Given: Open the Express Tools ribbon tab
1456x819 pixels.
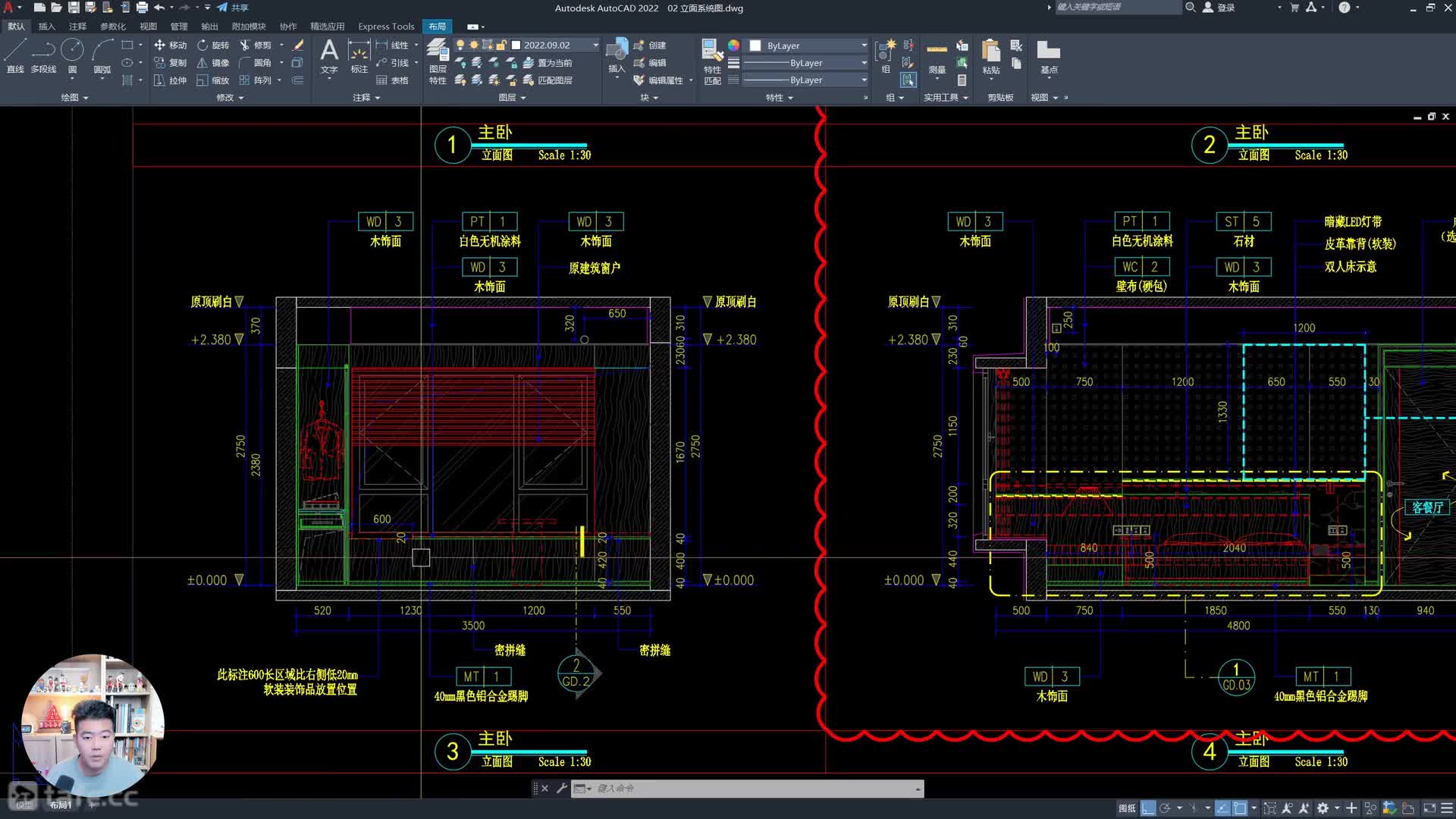Looking at the screenshot, I should 386,27.
